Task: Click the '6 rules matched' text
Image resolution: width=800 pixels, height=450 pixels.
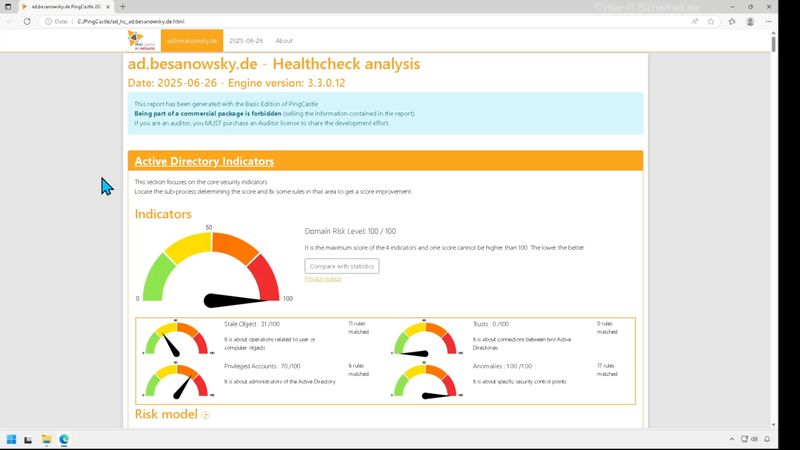Action: (358, 370)
